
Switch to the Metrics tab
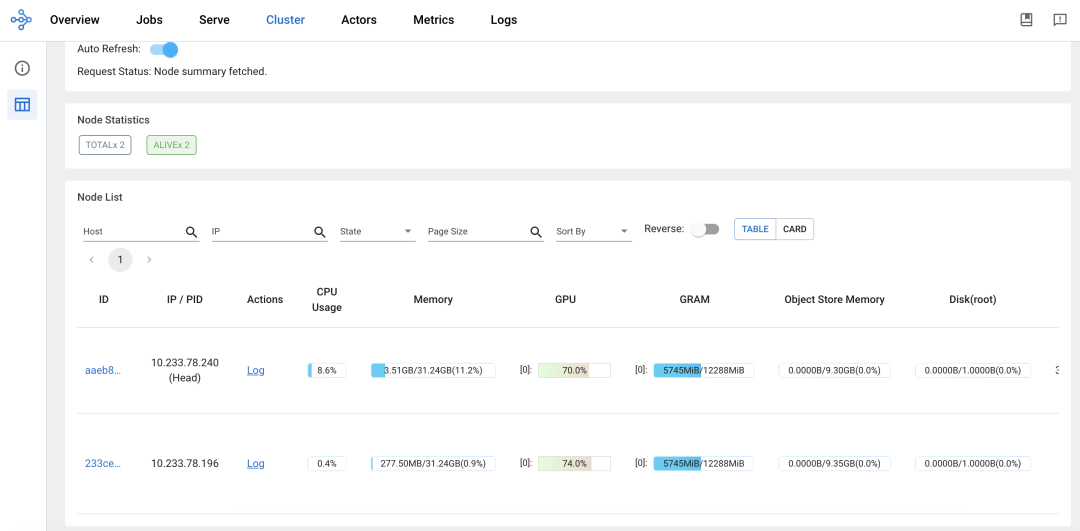[x=433, y=20]
